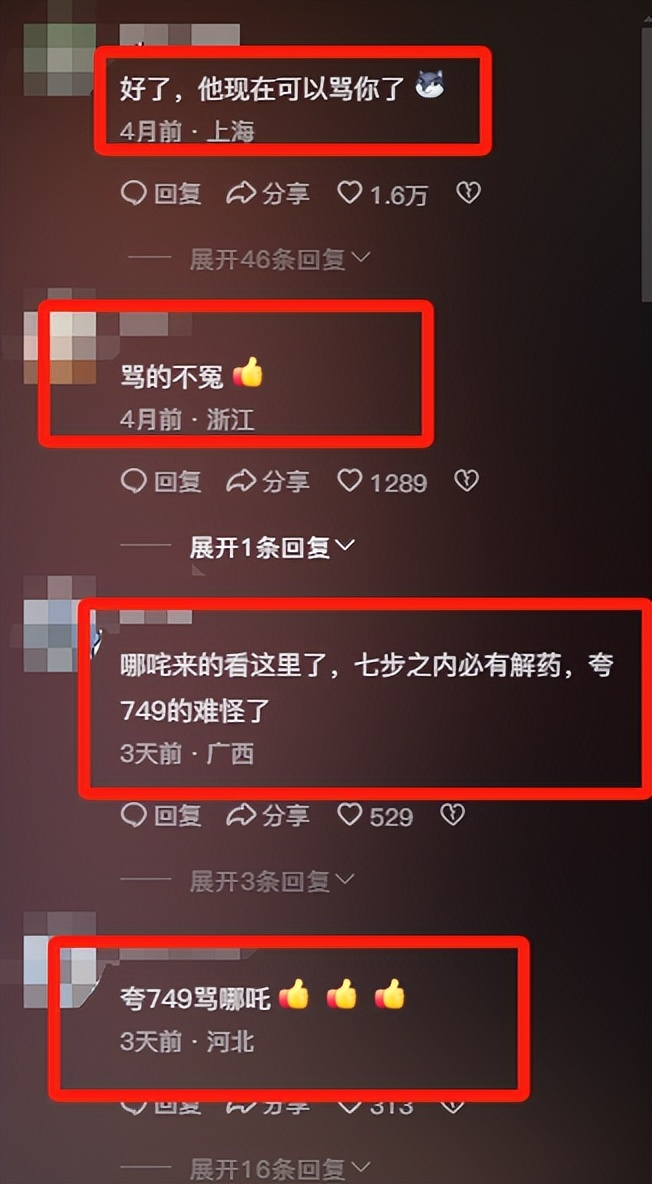Dislike the Shanghai comment with broken heart

tap(468, 194)
